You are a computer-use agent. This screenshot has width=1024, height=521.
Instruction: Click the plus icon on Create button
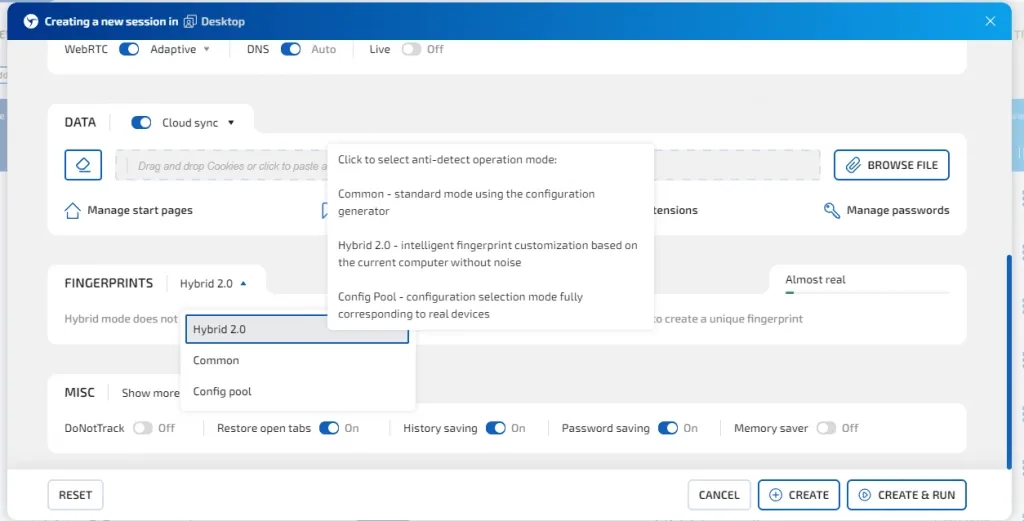click(x=775, y=495)
